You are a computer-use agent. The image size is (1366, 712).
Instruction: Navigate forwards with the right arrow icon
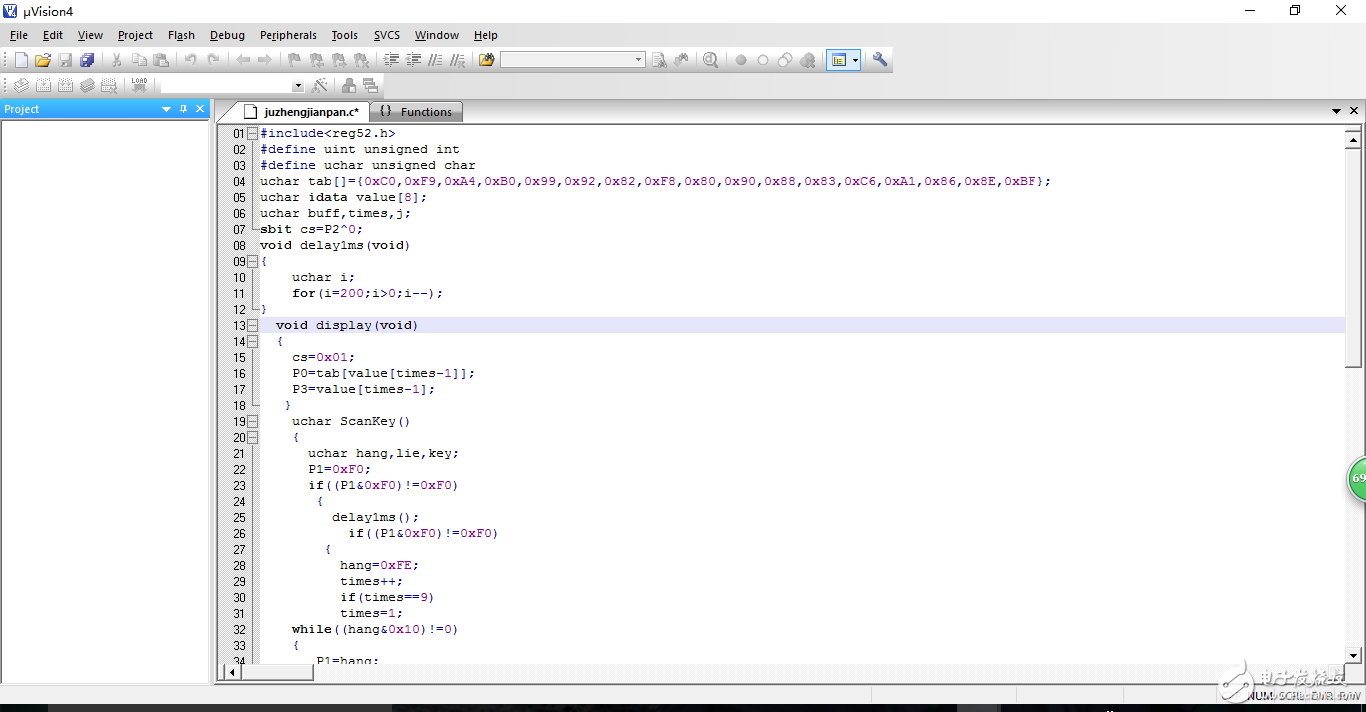pos(265,60)
